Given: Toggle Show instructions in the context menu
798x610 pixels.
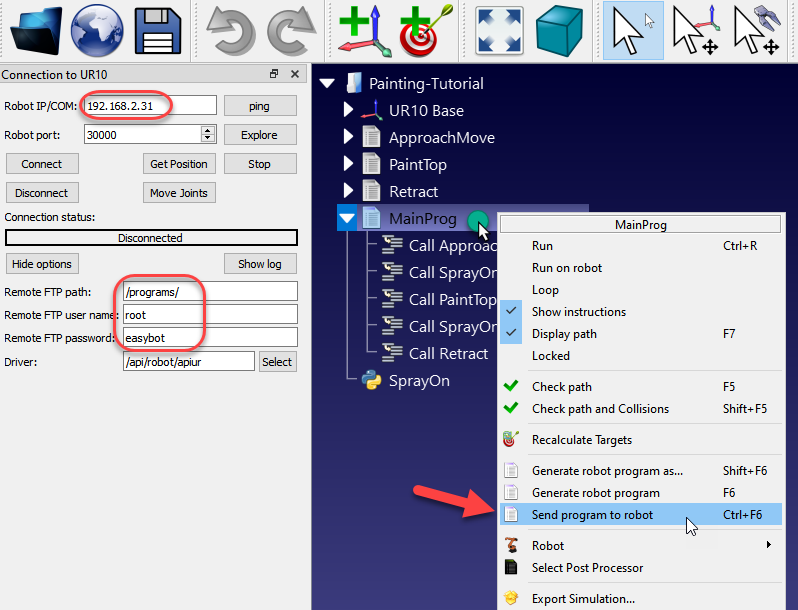Looking at the screenshot, I should coord(578,312).
